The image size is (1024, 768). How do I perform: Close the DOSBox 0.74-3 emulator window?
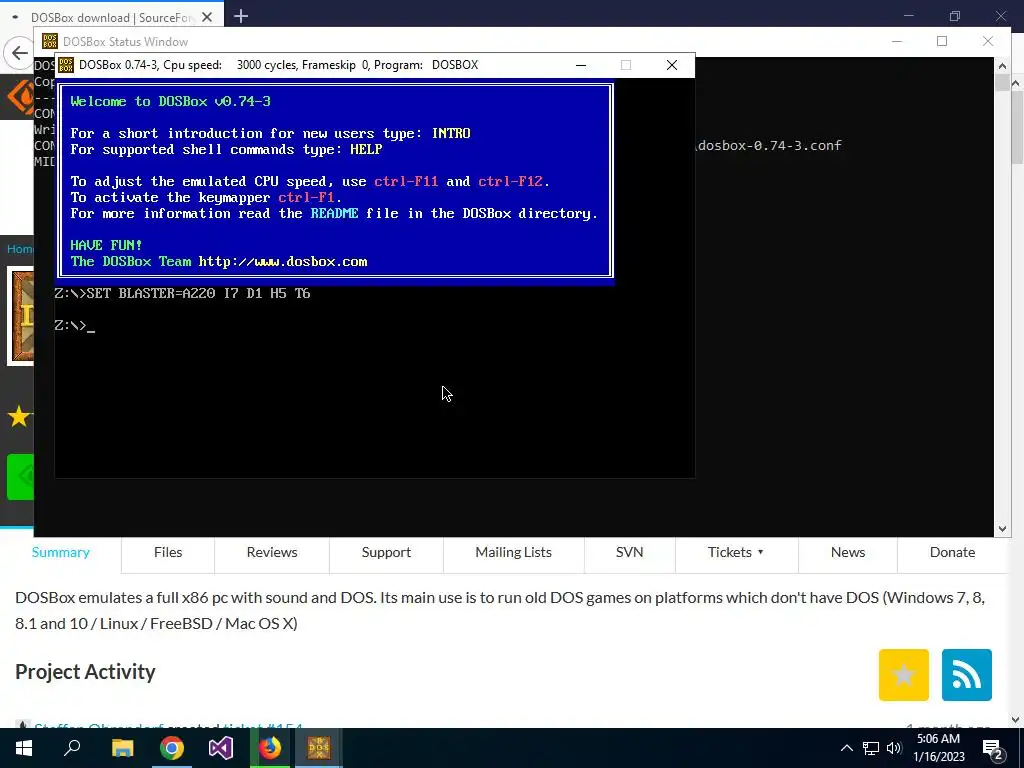671,65
